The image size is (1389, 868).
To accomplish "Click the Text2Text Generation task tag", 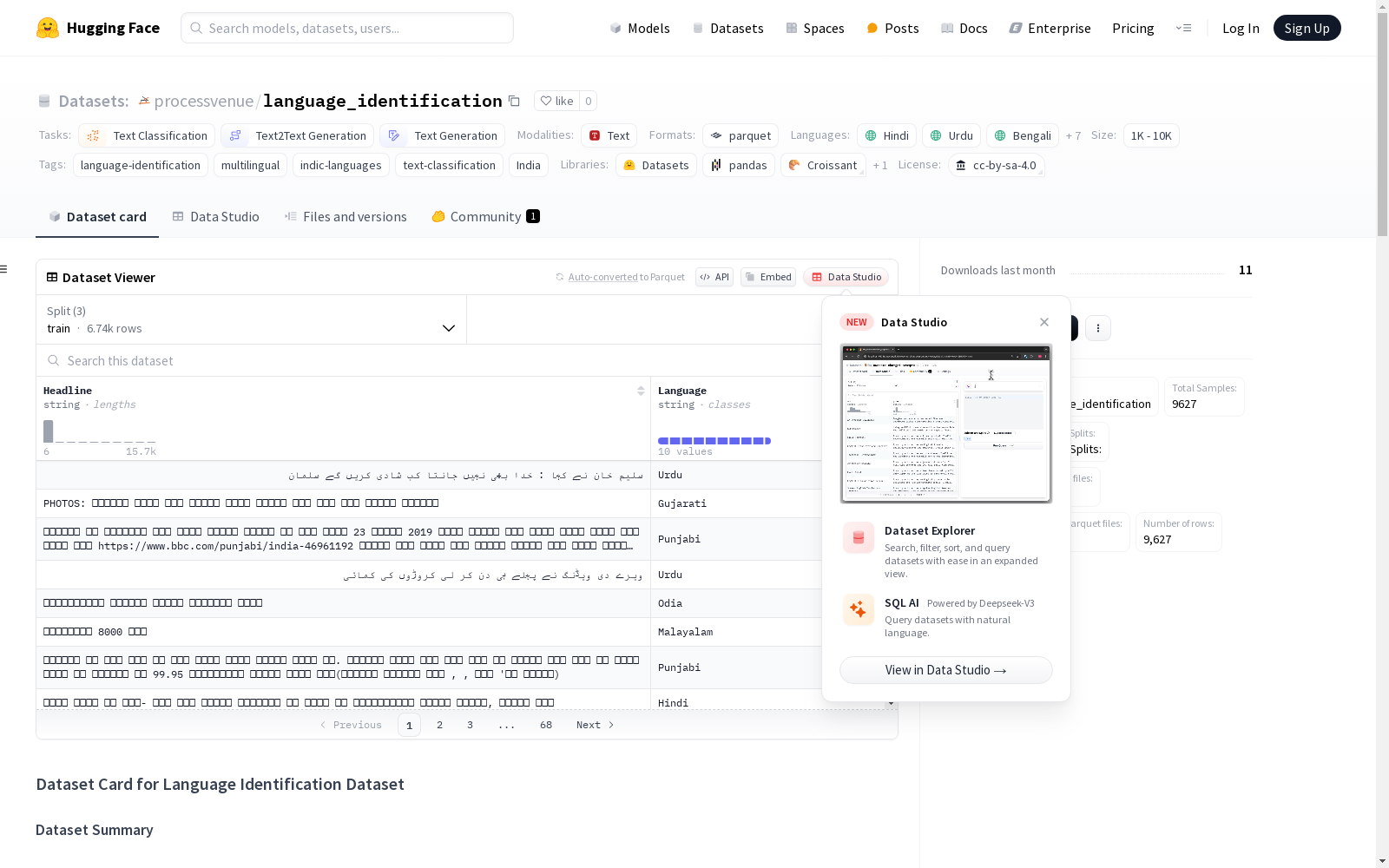I will [x=298, y=135].
